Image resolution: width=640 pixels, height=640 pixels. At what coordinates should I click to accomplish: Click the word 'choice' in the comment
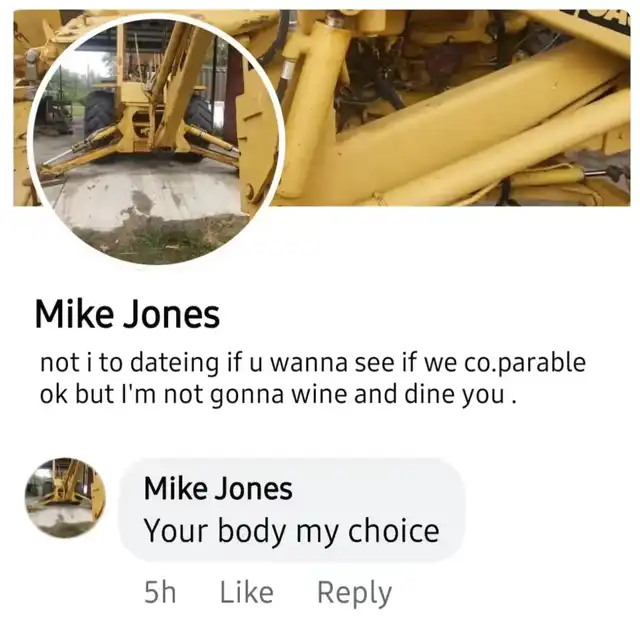point(393,531)
